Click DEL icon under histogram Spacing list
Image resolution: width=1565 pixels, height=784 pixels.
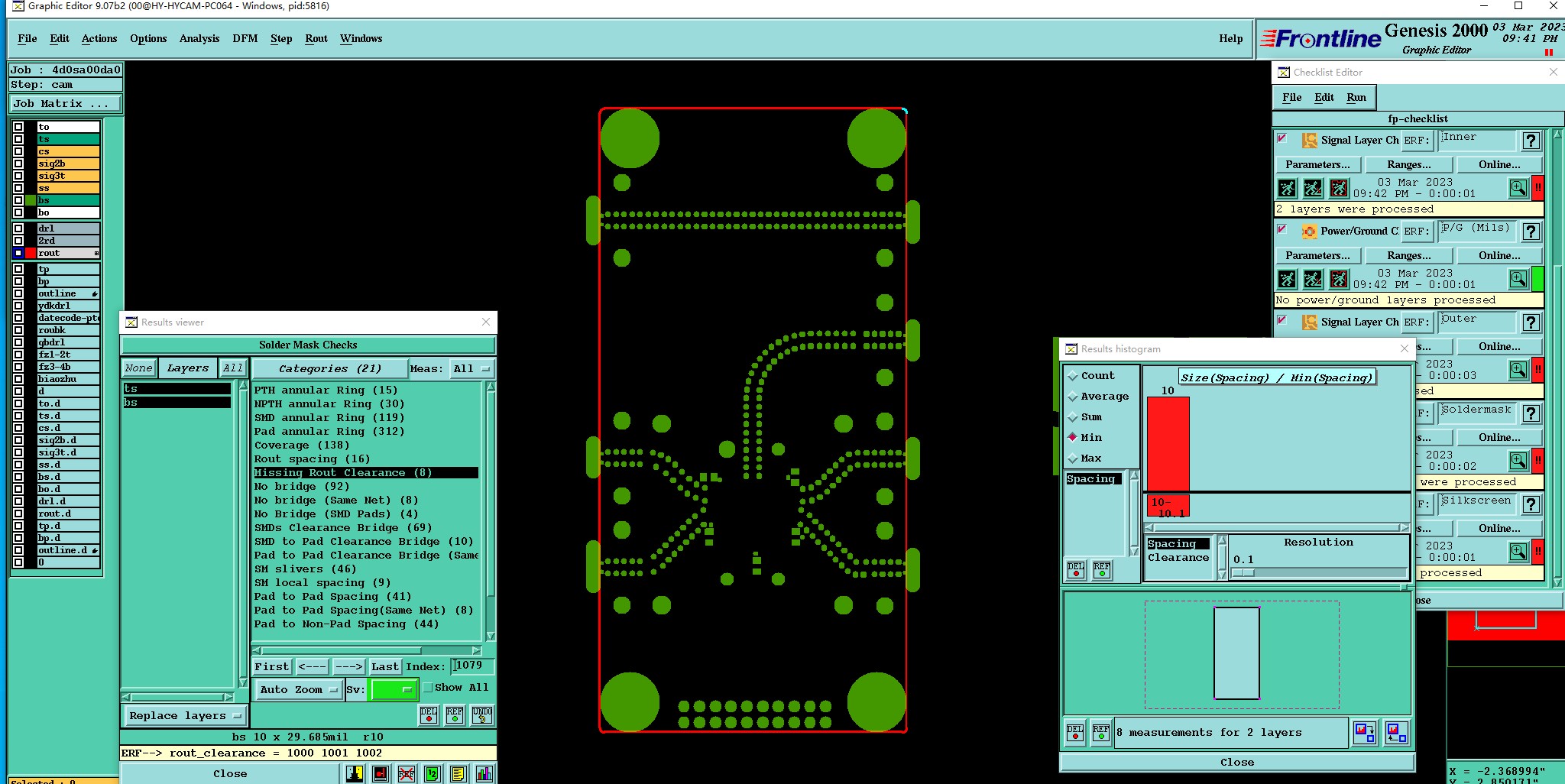pos(1076,570)
